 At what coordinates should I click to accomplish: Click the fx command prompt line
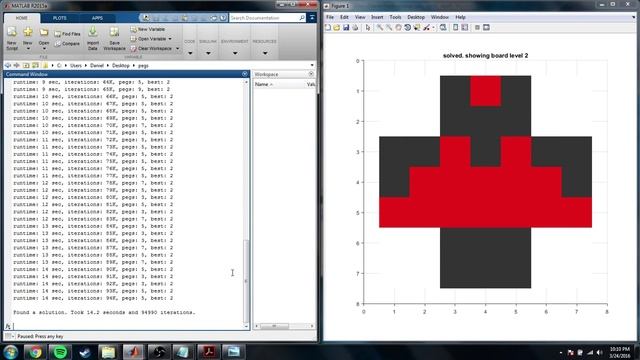tap(127, 326)
